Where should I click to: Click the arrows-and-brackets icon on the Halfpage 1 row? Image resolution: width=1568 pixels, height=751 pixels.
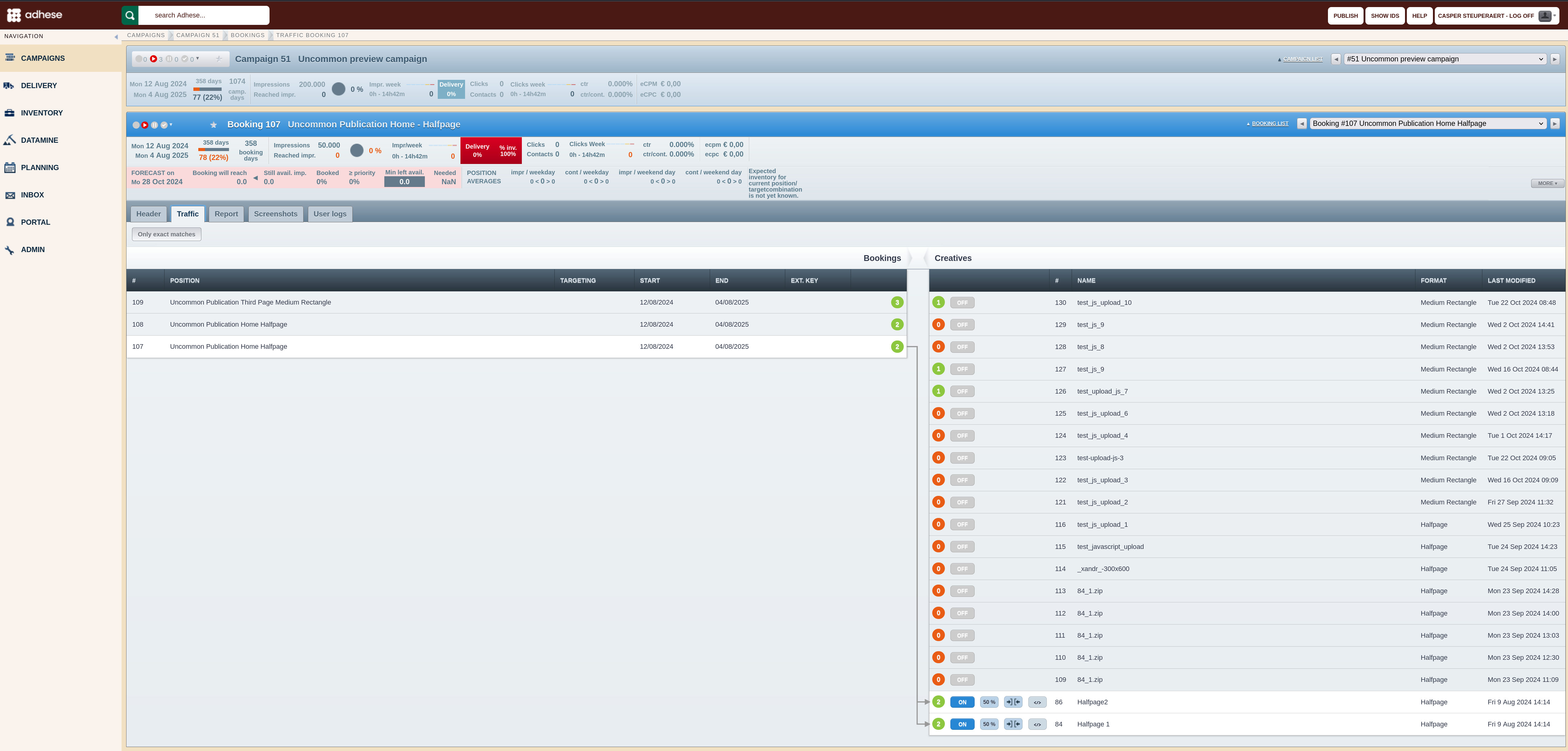pos(1014,724)
